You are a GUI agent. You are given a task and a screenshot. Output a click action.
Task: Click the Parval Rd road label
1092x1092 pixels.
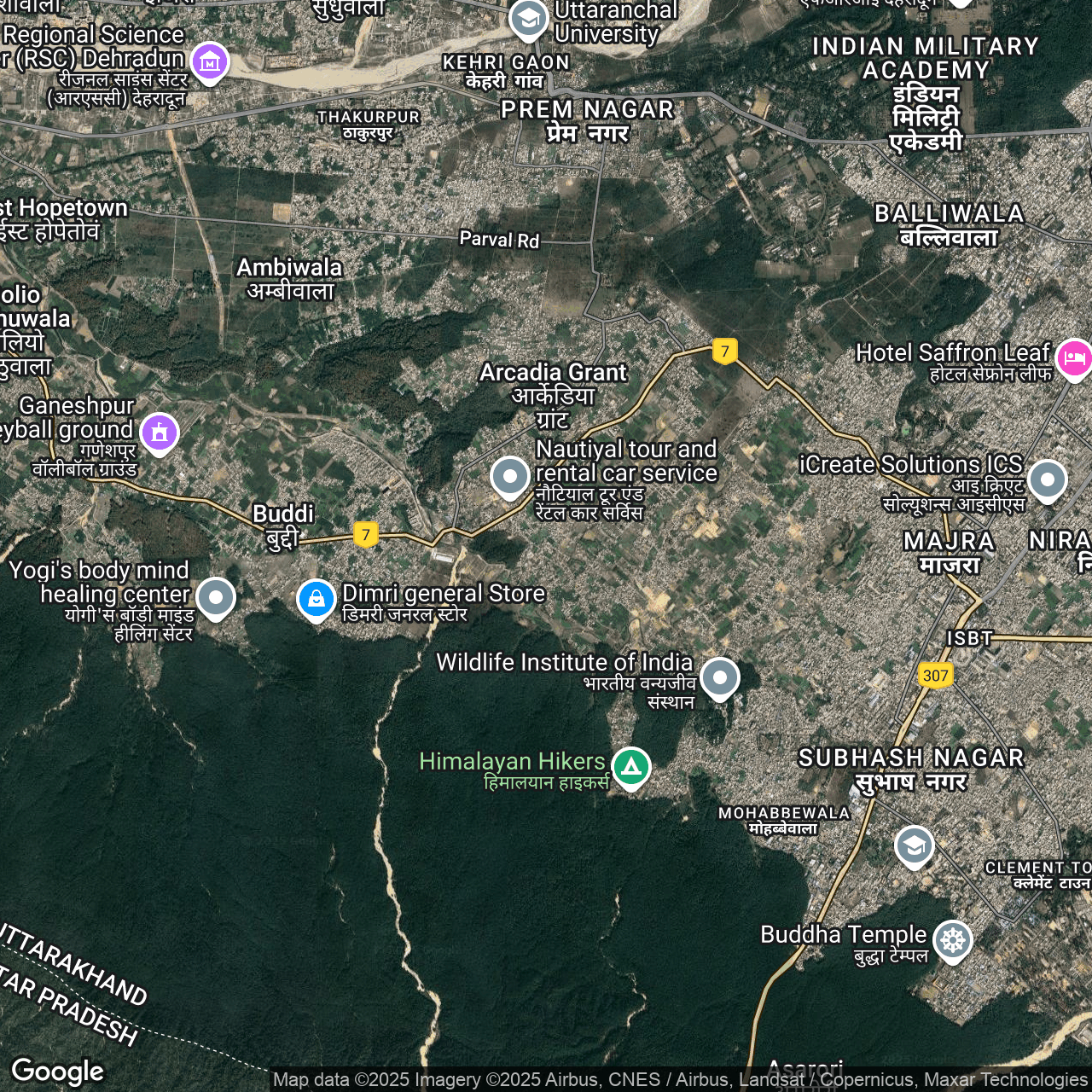pyautogui.click(x=499, y=240)
